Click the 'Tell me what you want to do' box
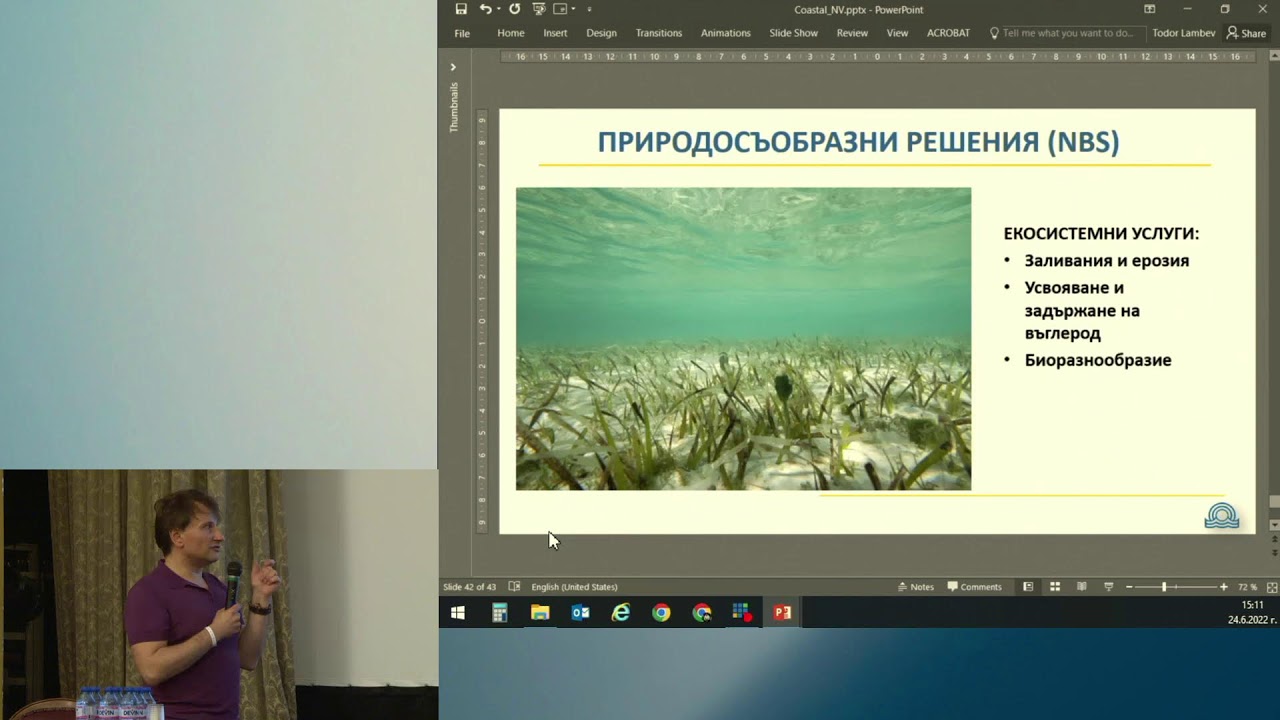 pyautogui.click(x=1066, y=33)
